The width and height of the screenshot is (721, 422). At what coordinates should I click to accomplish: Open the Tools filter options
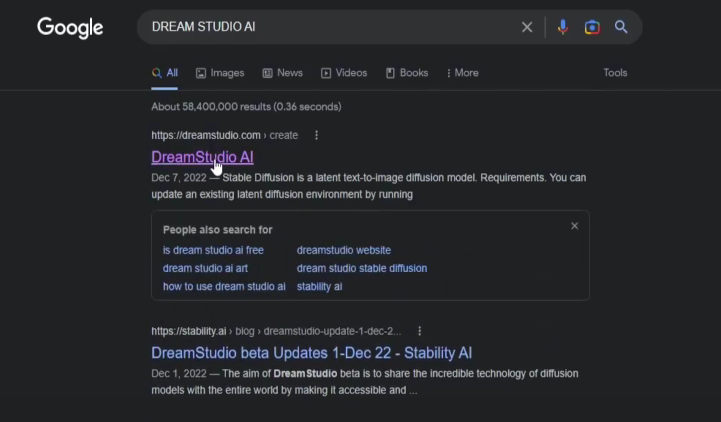(x=615, y=73)
